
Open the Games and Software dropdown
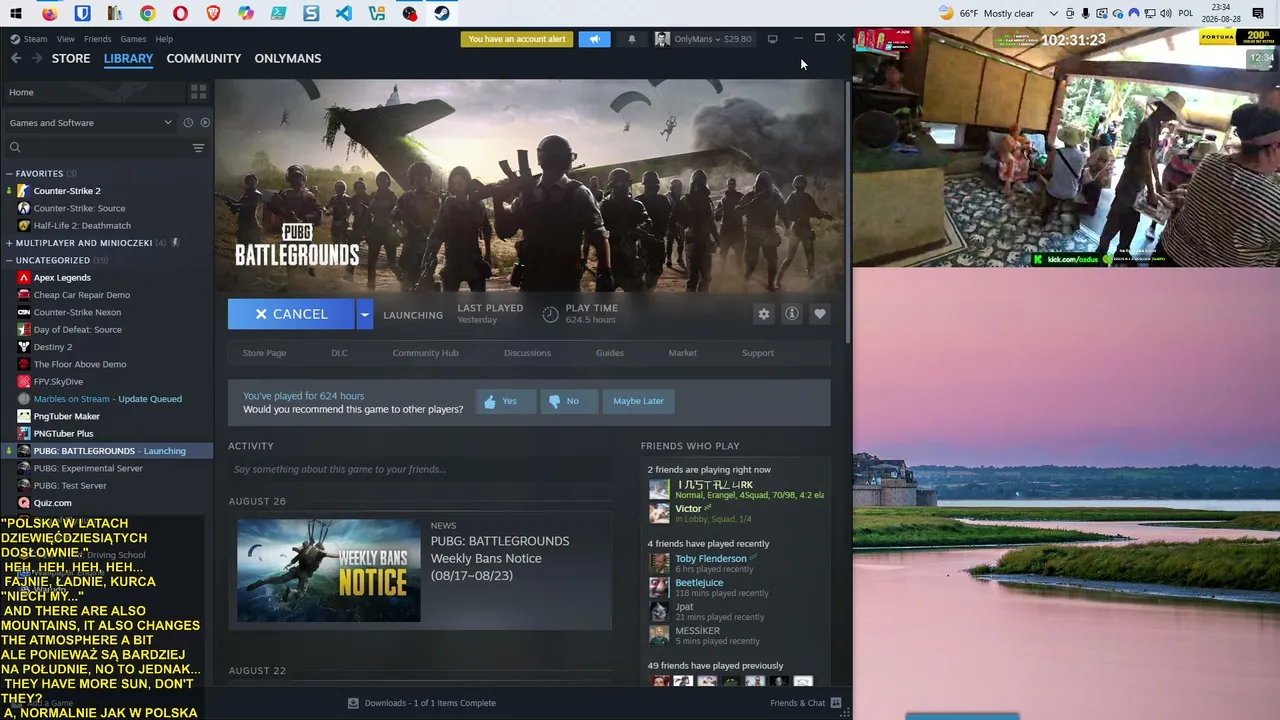[90, 123]
